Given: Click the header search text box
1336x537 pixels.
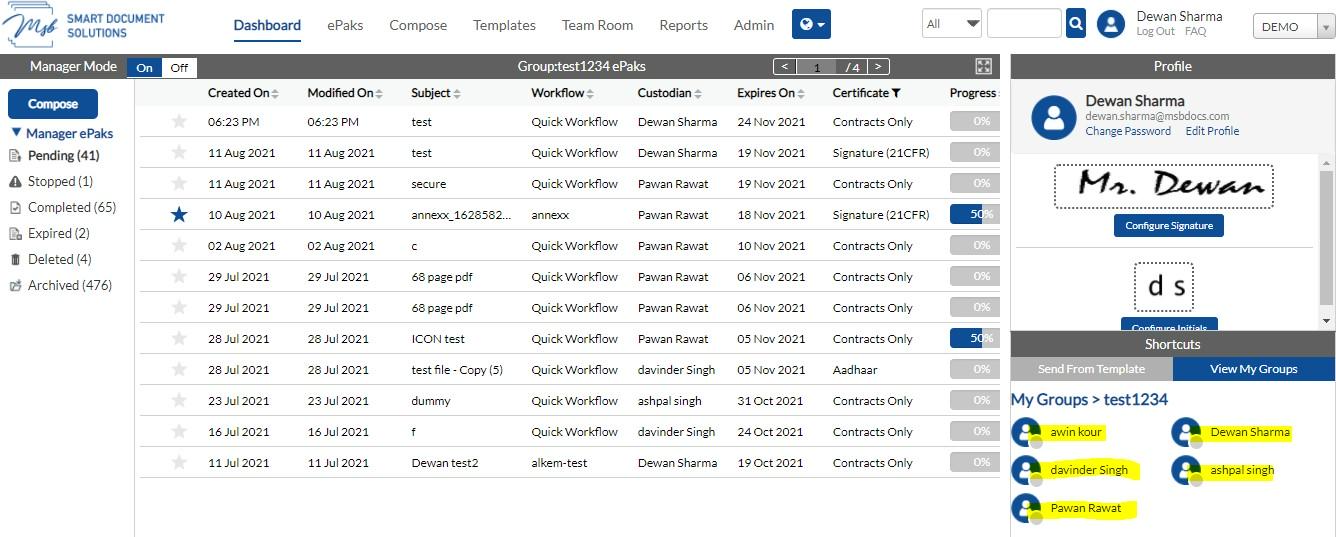Looking at the screenshot, I should pos(1024,24).
